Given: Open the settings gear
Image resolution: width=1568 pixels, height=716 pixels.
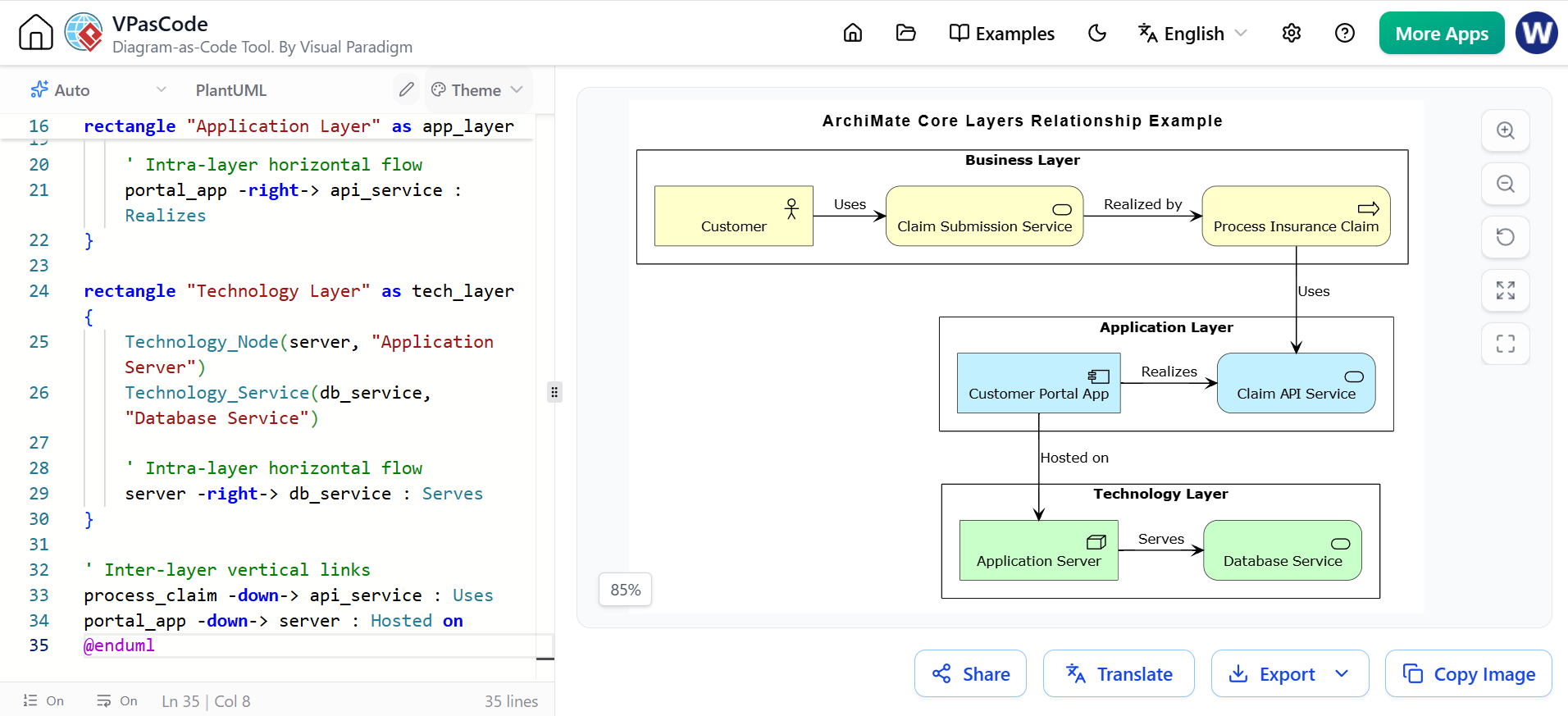Looking at the screenshot, I should coord(1292,33).
